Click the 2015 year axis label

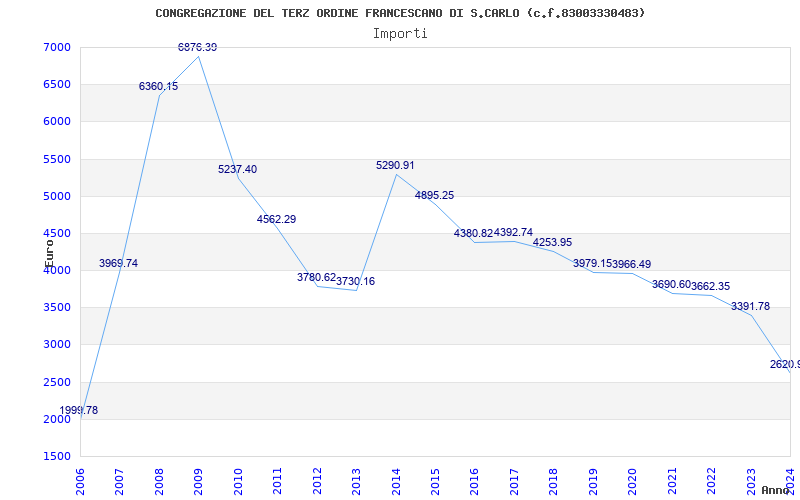pyautogui.click(x=435, y=481)
